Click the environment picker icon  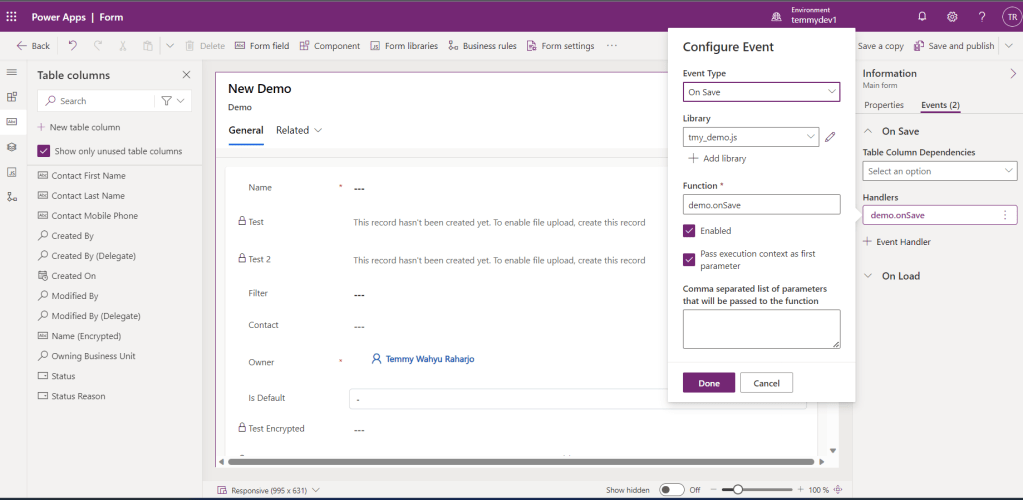tap(776, 18)
